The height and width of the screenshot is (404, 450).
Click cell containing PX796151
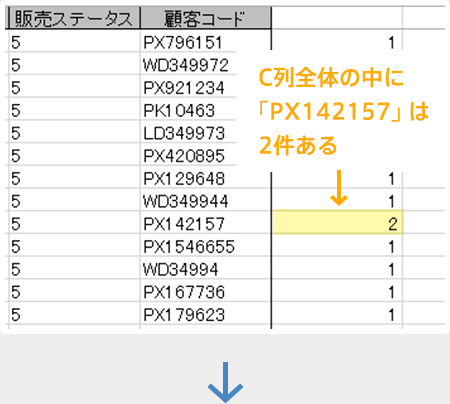(x=206, y=41)
